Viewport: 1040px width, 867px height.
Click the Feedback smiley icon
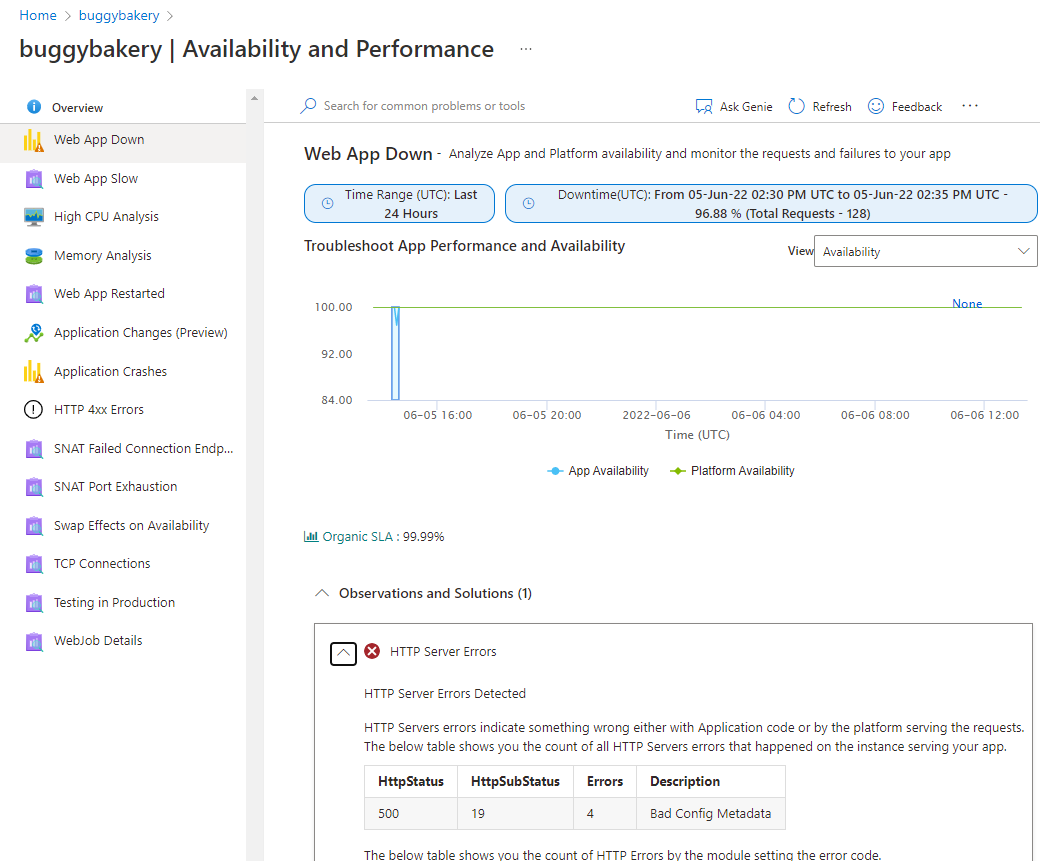coord(876,106)
